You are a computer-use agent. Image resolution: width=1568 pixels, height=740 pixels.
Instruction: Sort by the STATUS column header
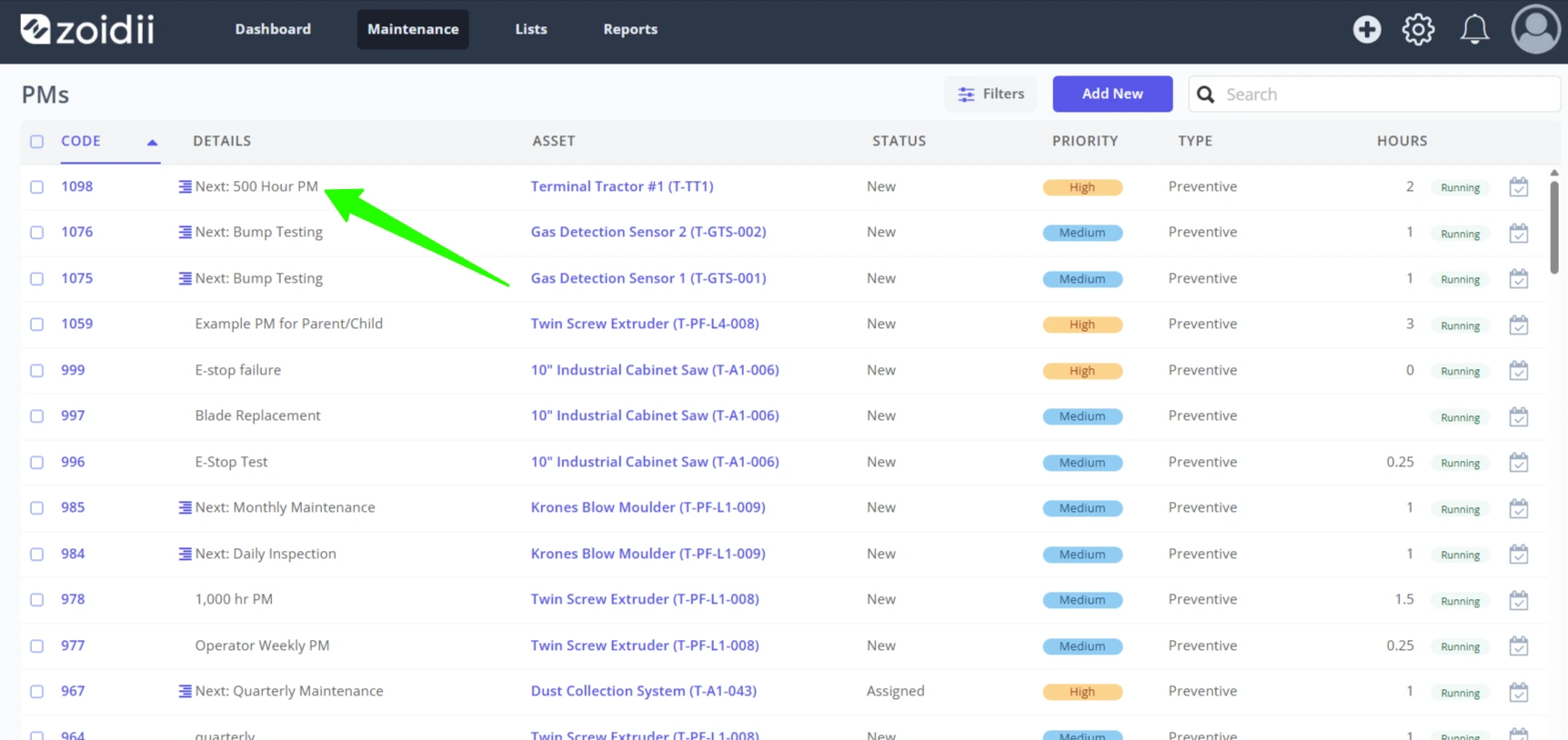point(899,141)
